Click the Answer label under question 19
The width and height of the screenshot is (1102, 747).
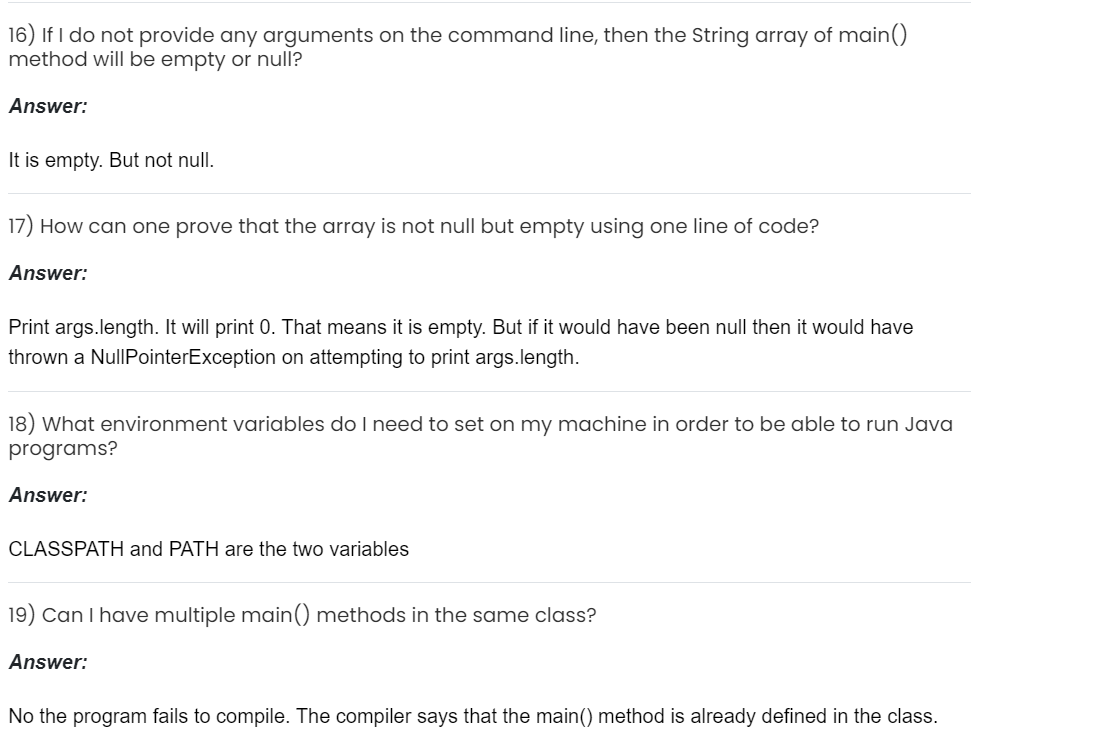coord(48,662)
